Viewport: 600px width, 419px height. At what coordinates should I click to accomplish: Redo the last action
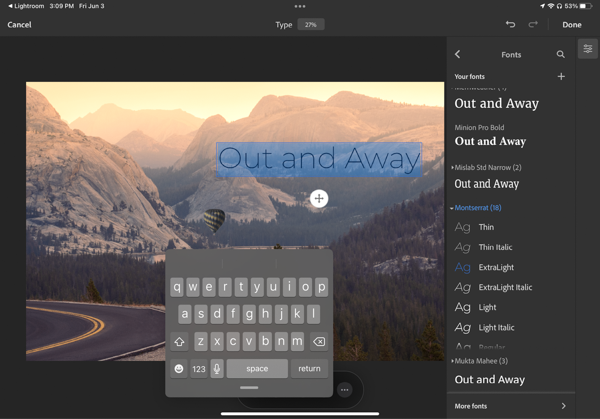[x=533, y=24]
